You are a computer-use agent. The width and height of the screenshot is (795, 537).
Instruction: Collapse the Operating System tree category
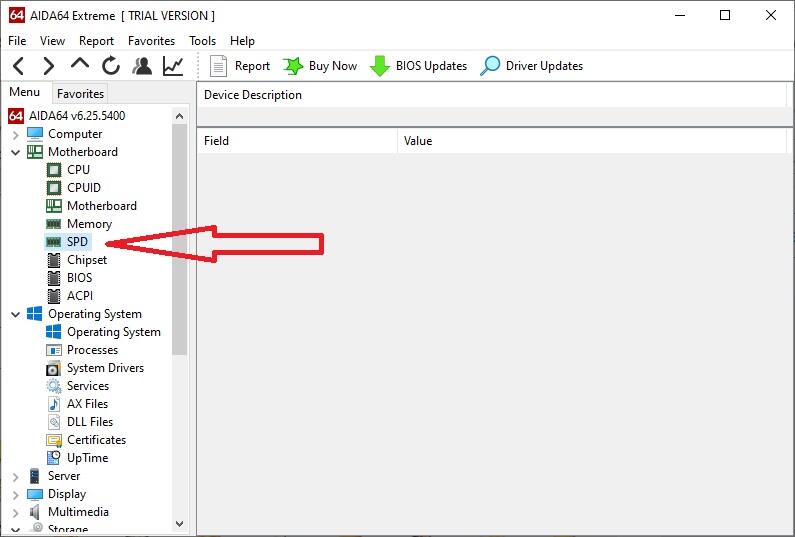click(16, 314)
